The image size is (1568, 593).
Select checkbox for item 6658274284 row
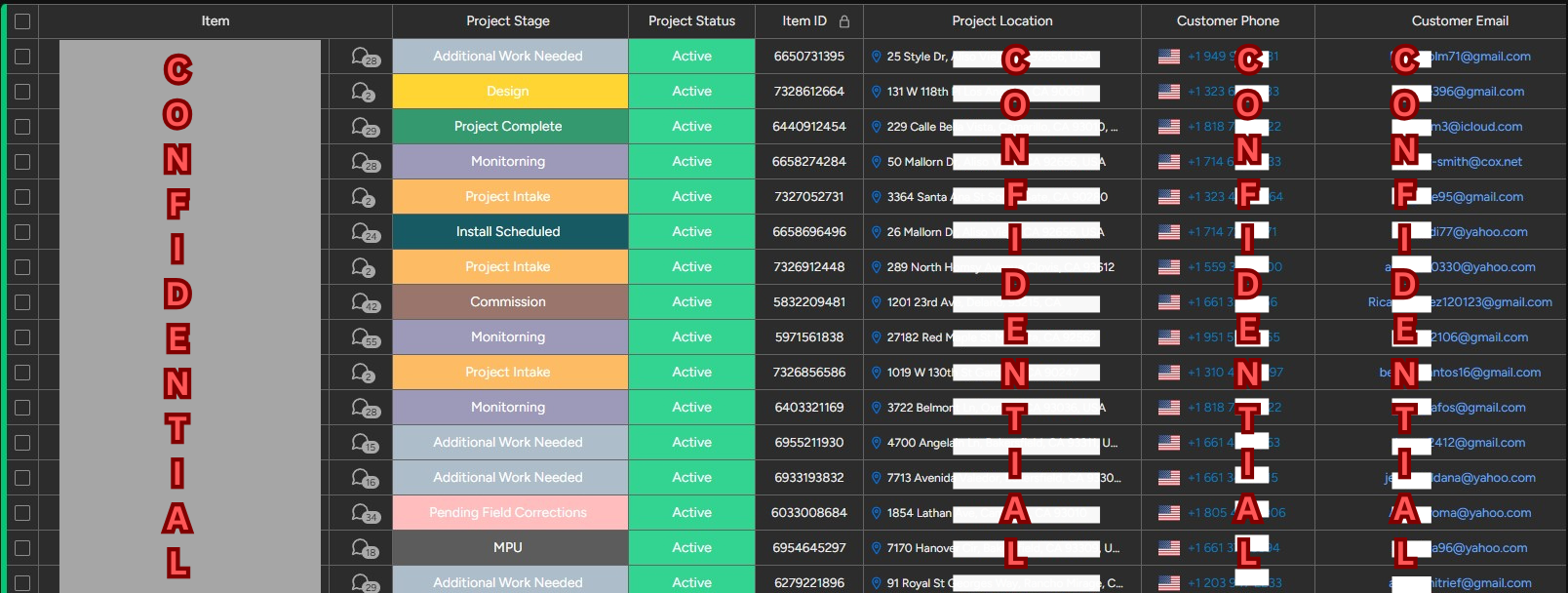click(x=22, y=162)
